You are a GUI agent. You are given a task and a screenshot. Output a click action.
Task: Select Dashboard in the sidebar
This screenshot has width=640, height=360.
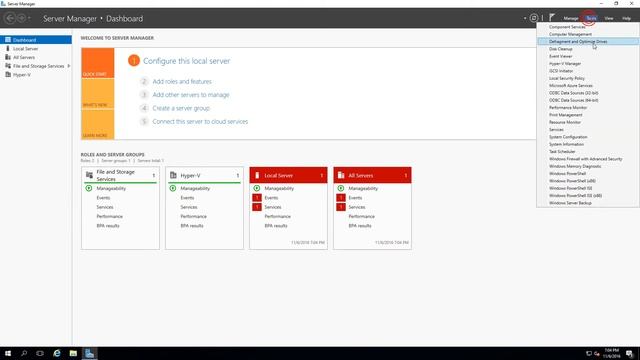coord(36,40)
